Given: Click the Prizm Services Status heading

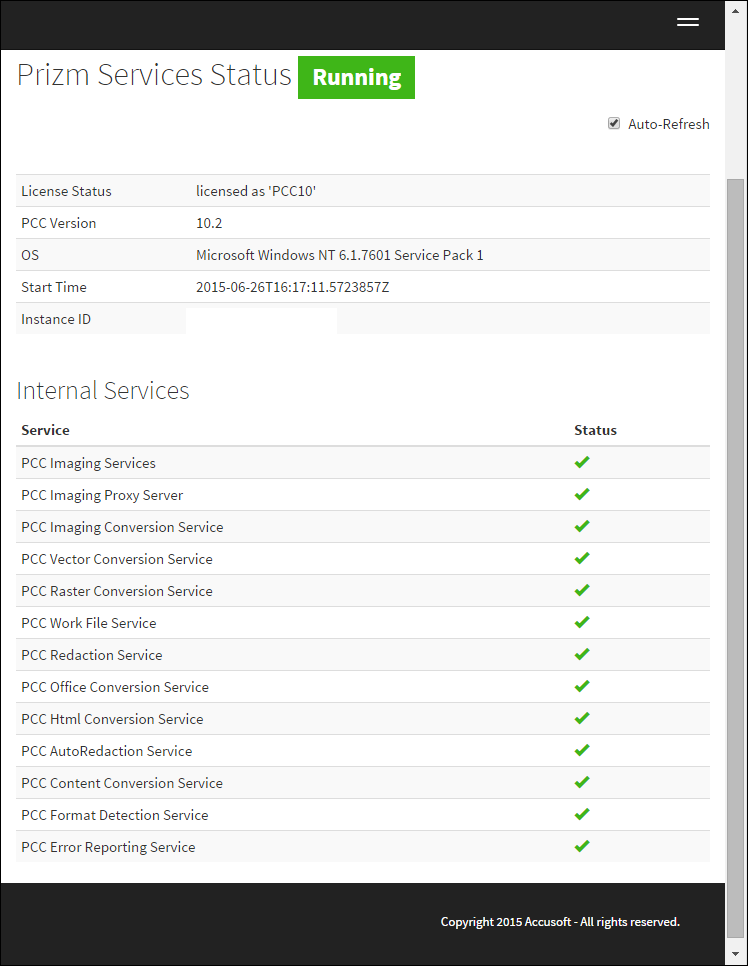Looking at the screenshot, I should click(153, 74).
